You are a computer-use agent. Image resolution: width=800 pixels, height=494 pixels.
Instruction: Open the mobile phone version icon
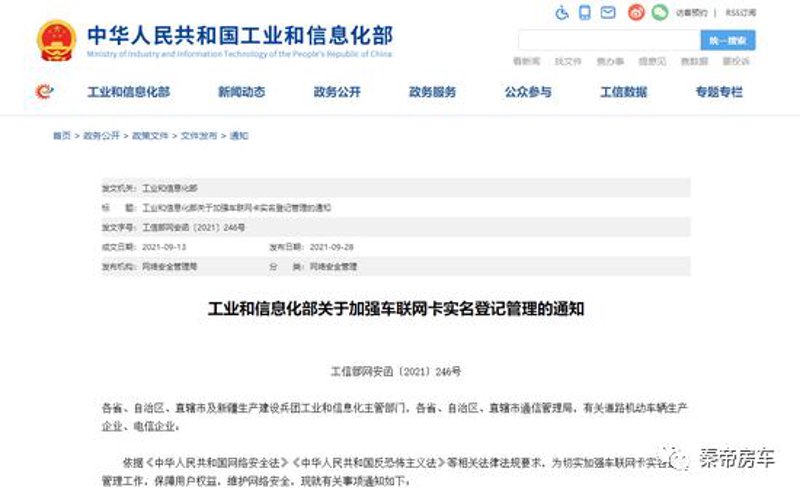pyautogui.click(x=585, y=13)
